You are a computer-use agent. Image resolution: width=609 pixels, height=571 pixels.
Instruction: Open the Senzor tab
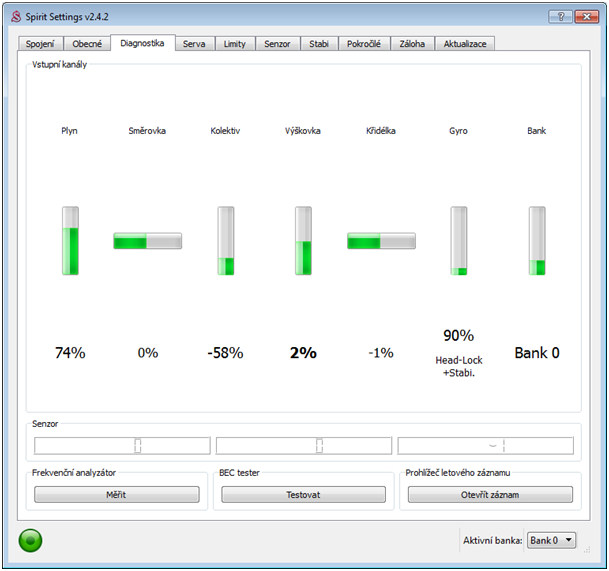point(277,44)
